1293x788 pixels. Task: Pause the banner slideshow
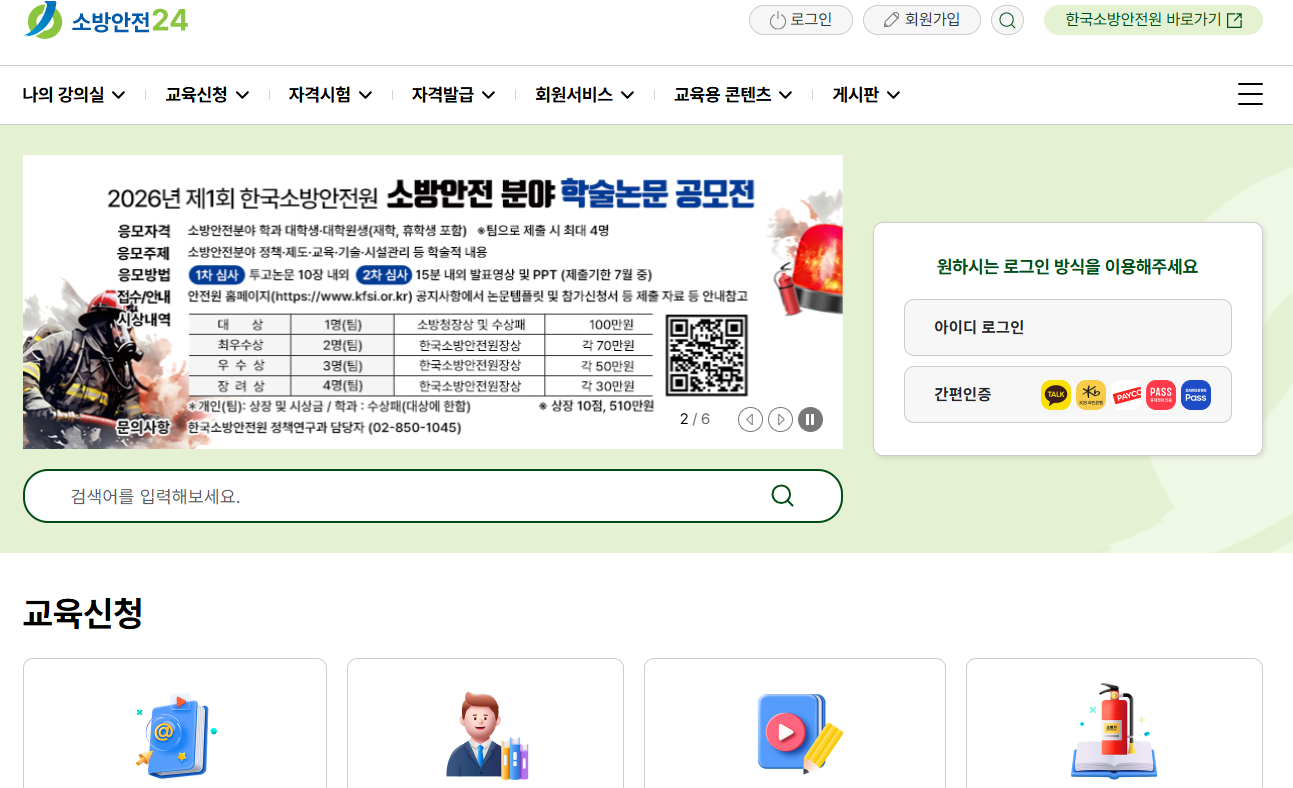click(x=810, y=419)
